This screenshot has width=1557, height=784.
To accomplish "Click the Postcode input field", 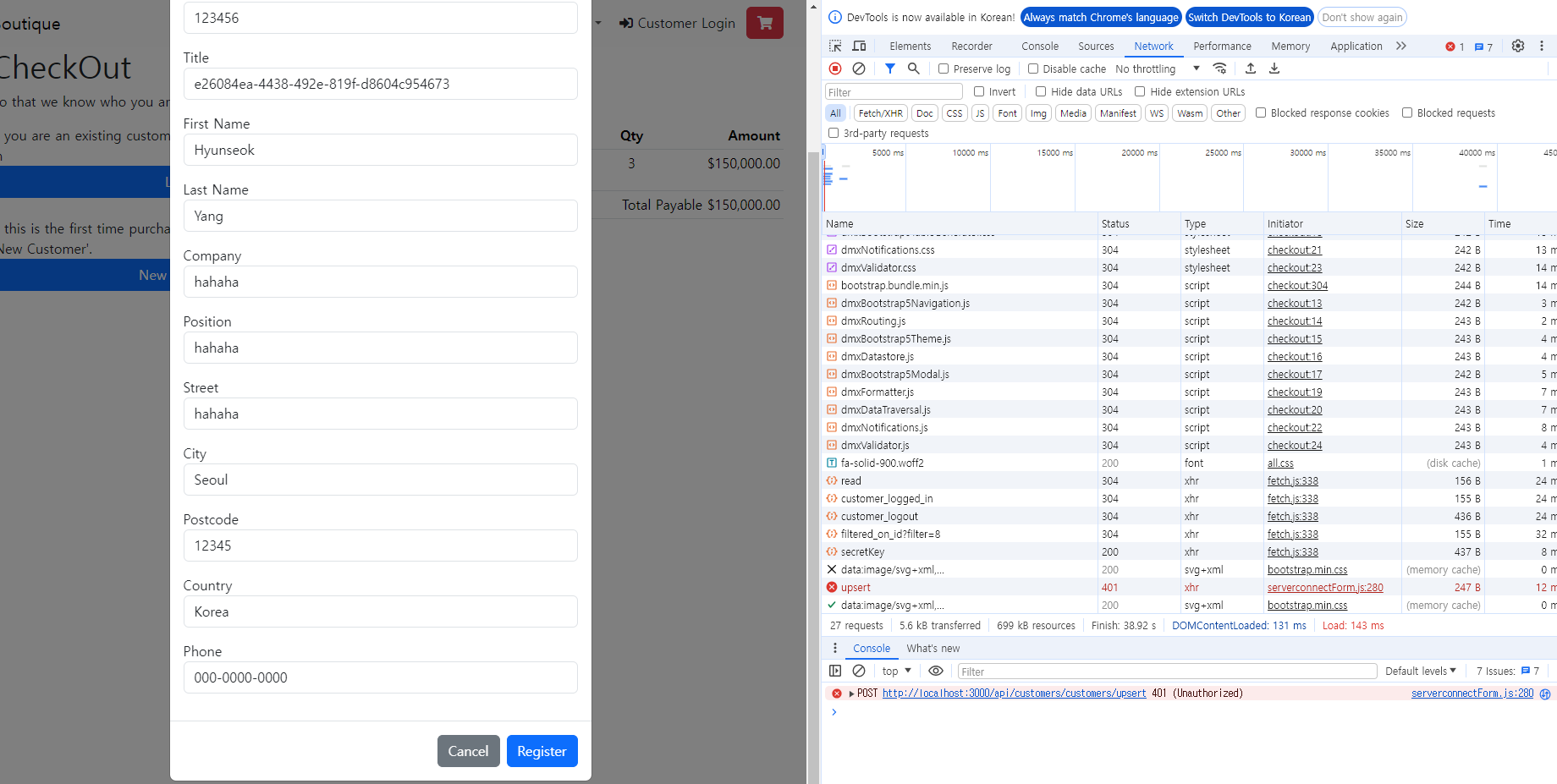I will [380, 546].
